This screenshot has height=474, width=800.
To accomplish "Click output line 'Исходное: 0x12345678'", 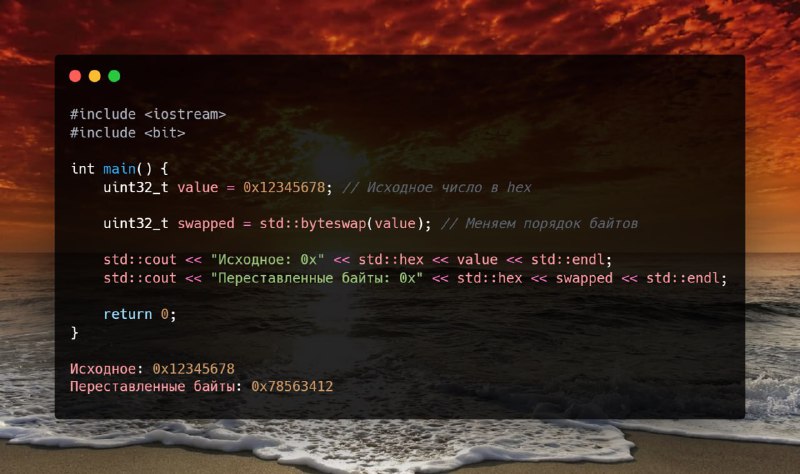I will point(152,368).
